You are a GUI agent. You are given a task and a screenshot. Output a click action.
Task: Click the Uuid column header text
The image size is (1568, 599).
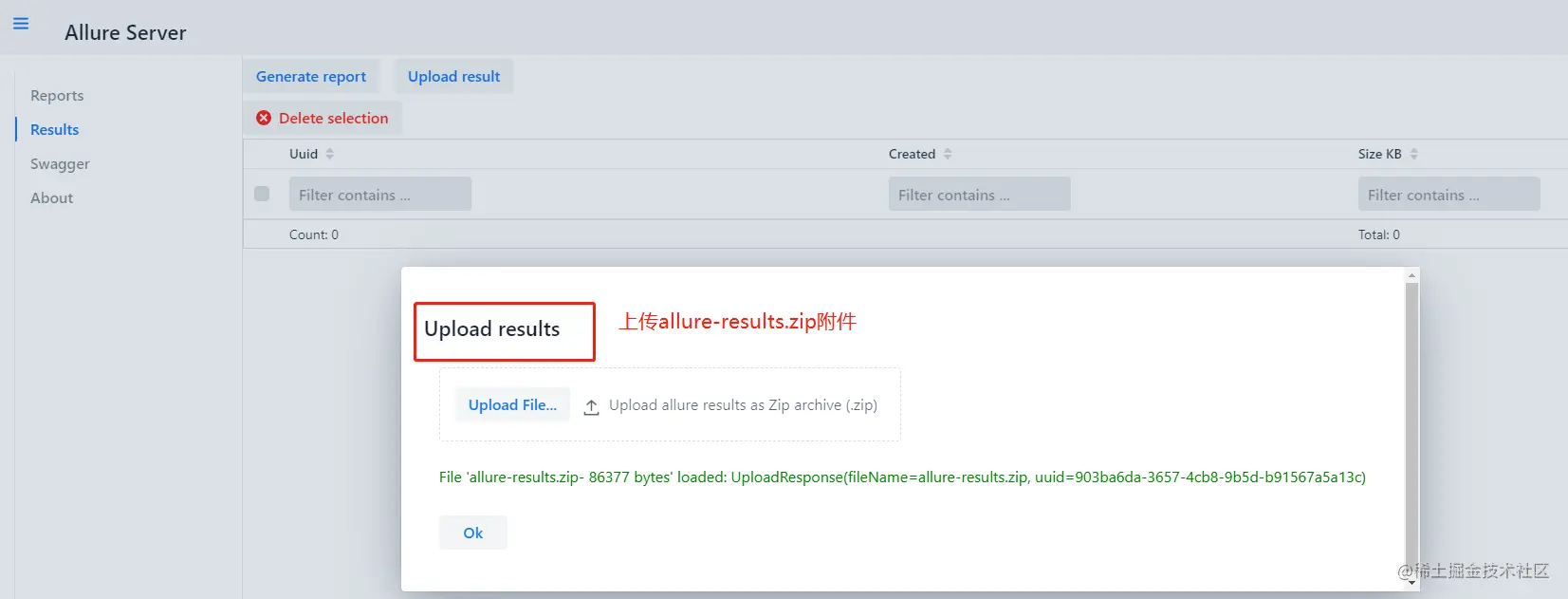click(x=304, y=154)
